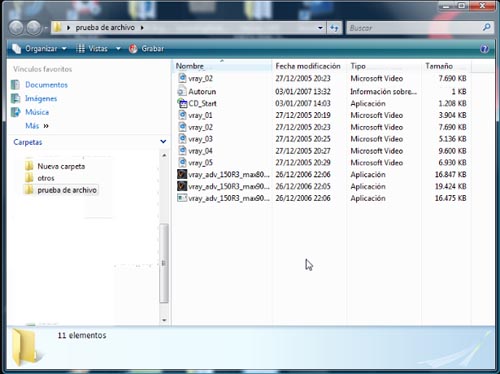The image size is (500, 374).
Task: Select the Autorun file
Action: coord(202,92)
